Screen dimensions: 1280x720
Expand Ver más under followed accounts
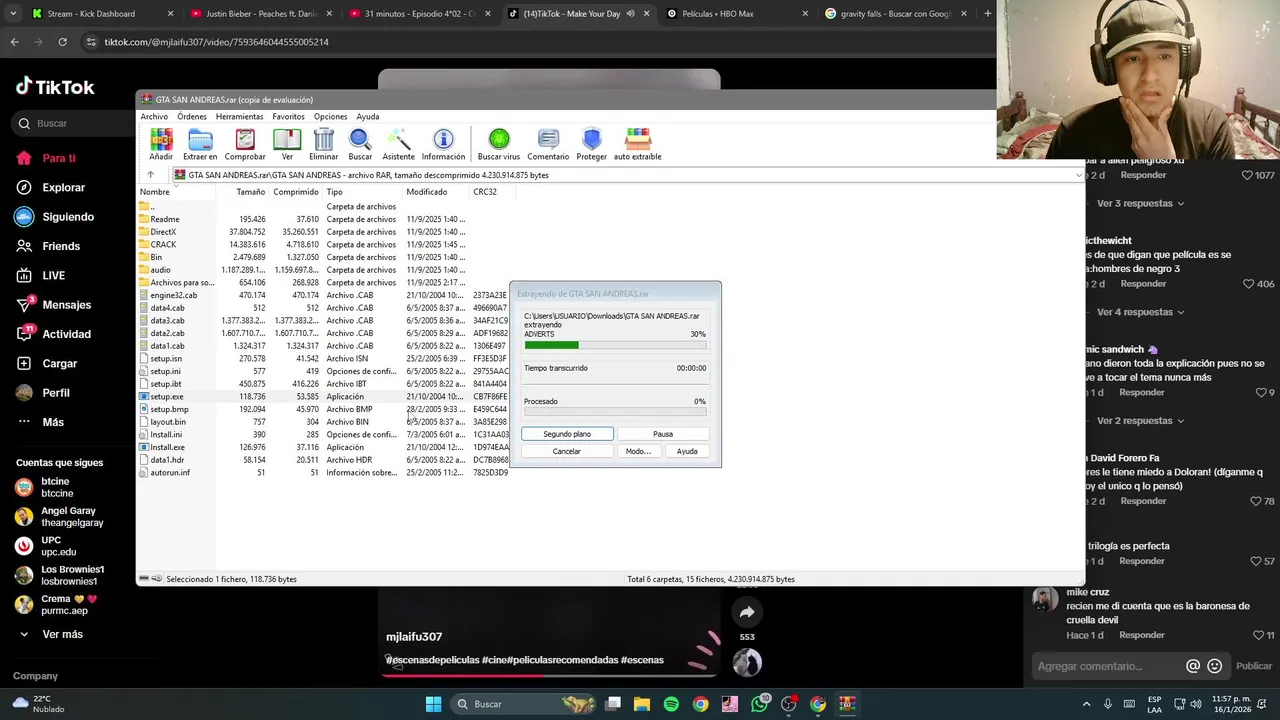(52, 634)
